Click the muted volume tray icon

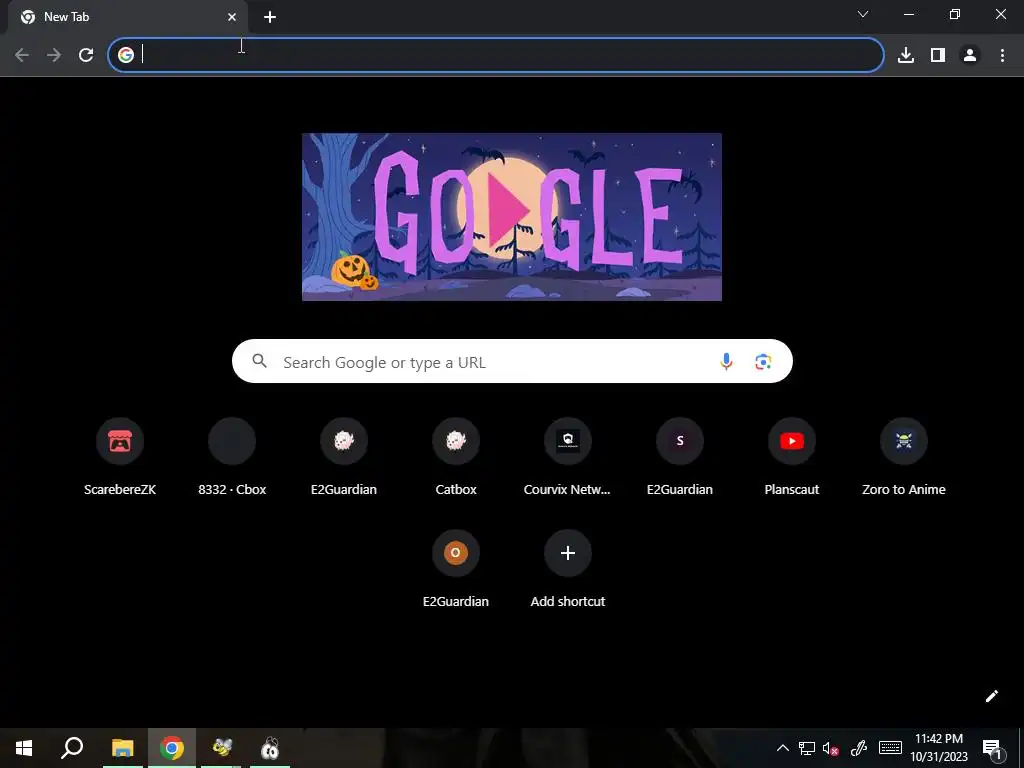(831, 748)
